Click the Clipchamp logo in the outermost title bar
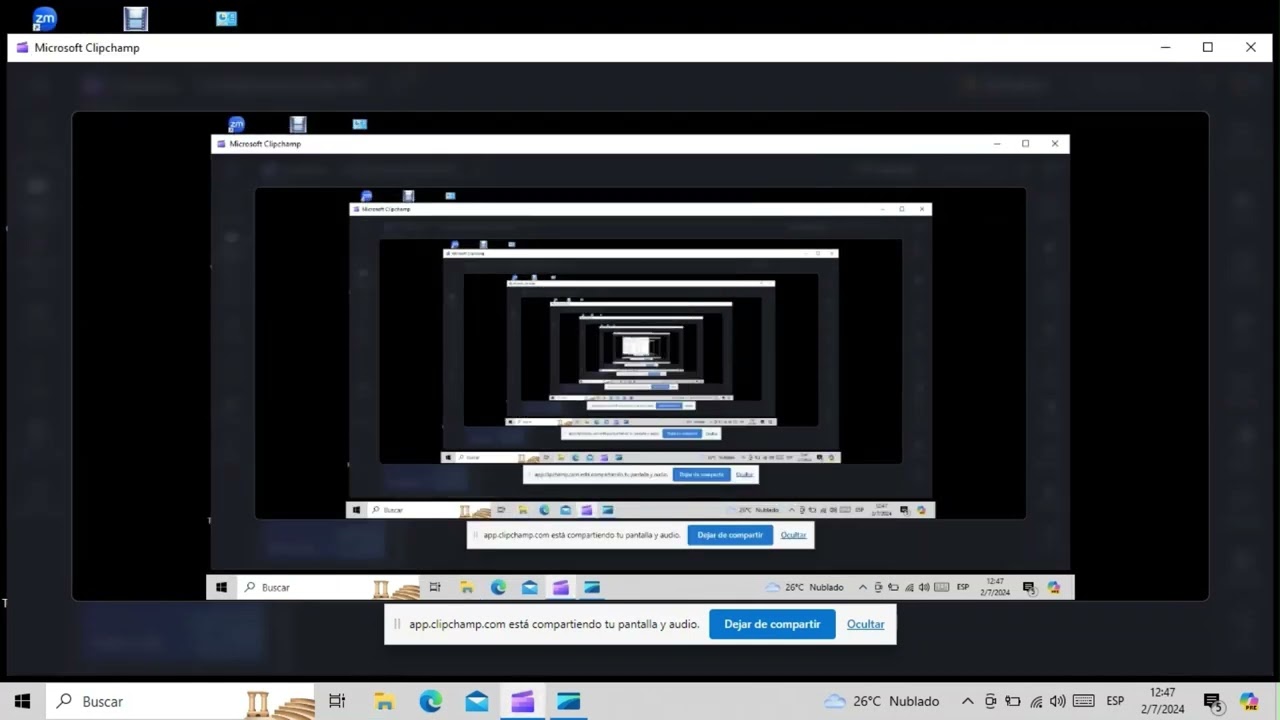 click(x=22, y=48)
